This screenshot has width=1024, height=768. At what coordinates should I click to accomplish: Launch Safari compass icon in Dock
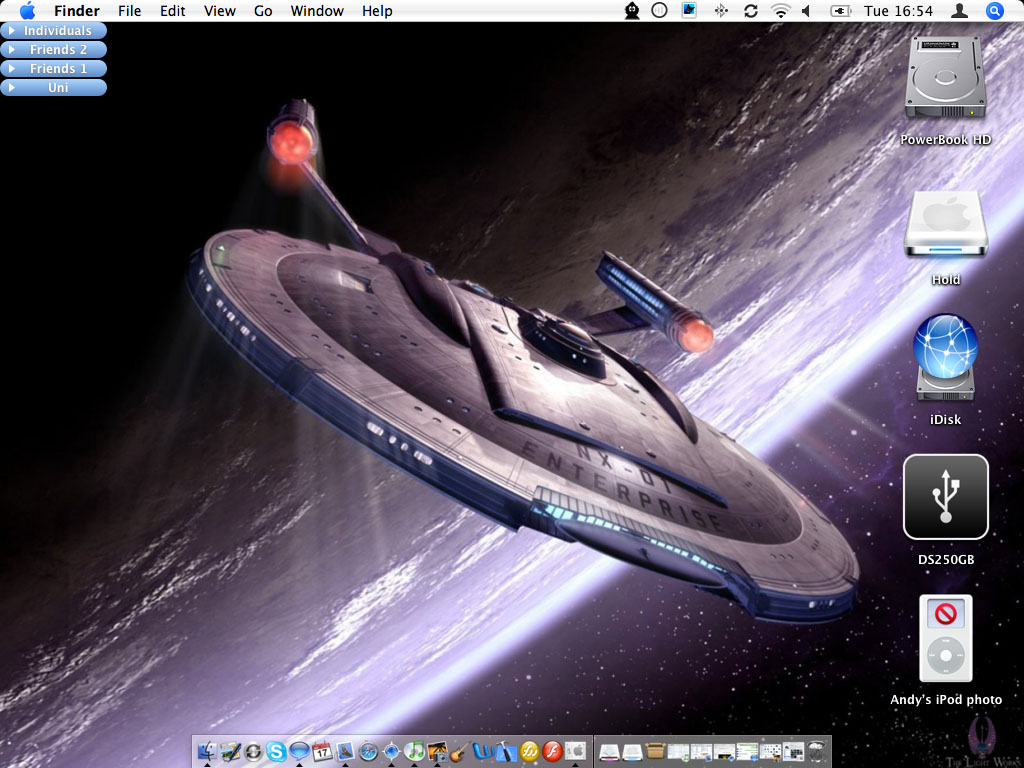point(368,752)
